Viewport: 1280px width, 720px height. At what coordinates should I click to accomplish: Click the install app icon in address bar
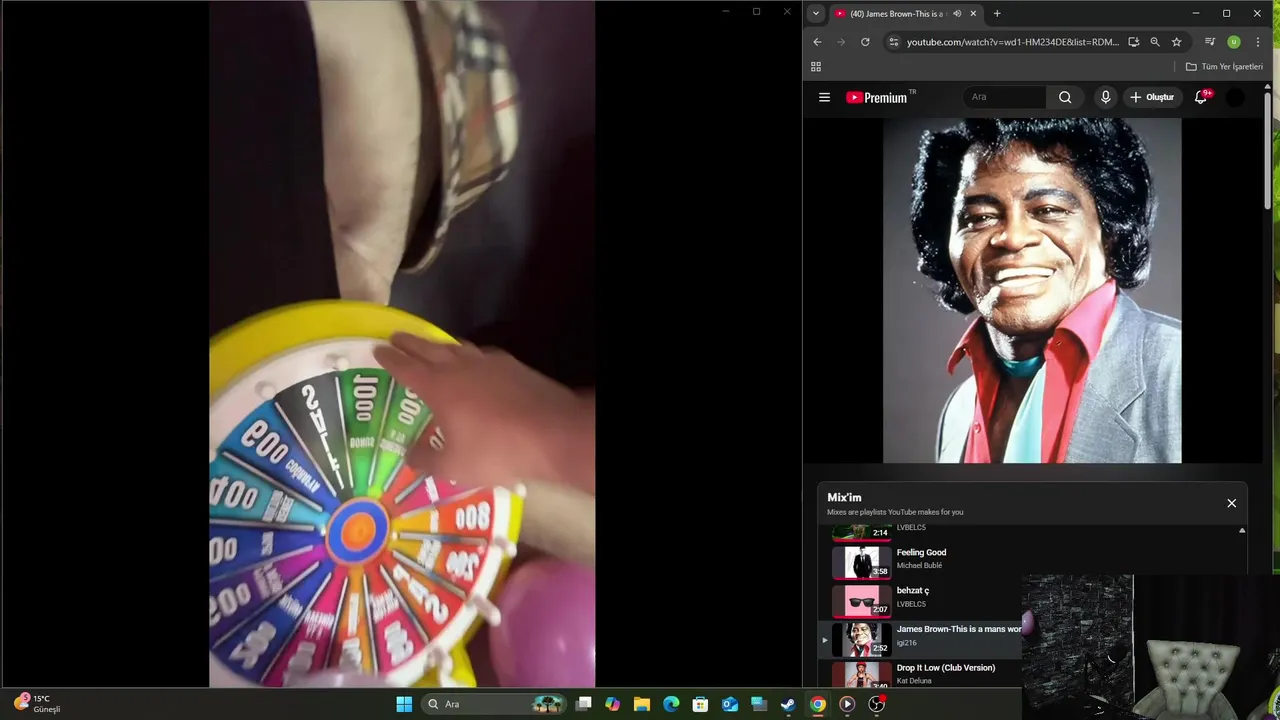click(1133, 42)
